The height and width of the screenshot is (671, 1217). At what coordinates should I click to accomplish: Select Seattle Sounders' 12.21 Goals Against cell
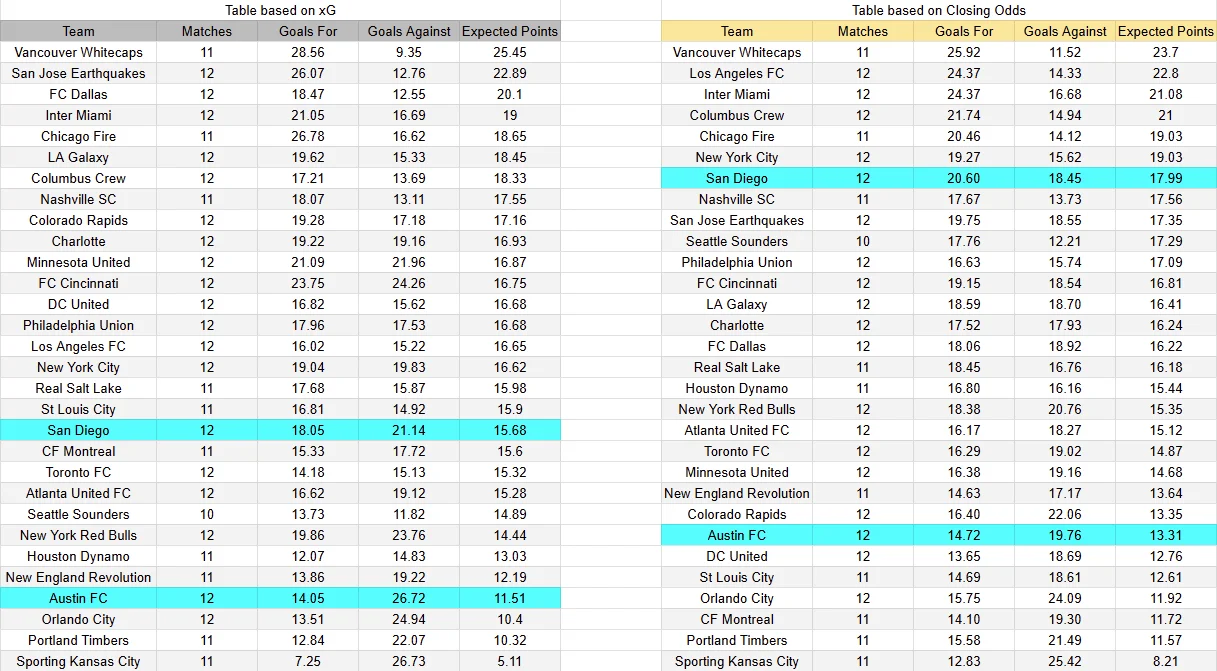tap(1065, 241)
